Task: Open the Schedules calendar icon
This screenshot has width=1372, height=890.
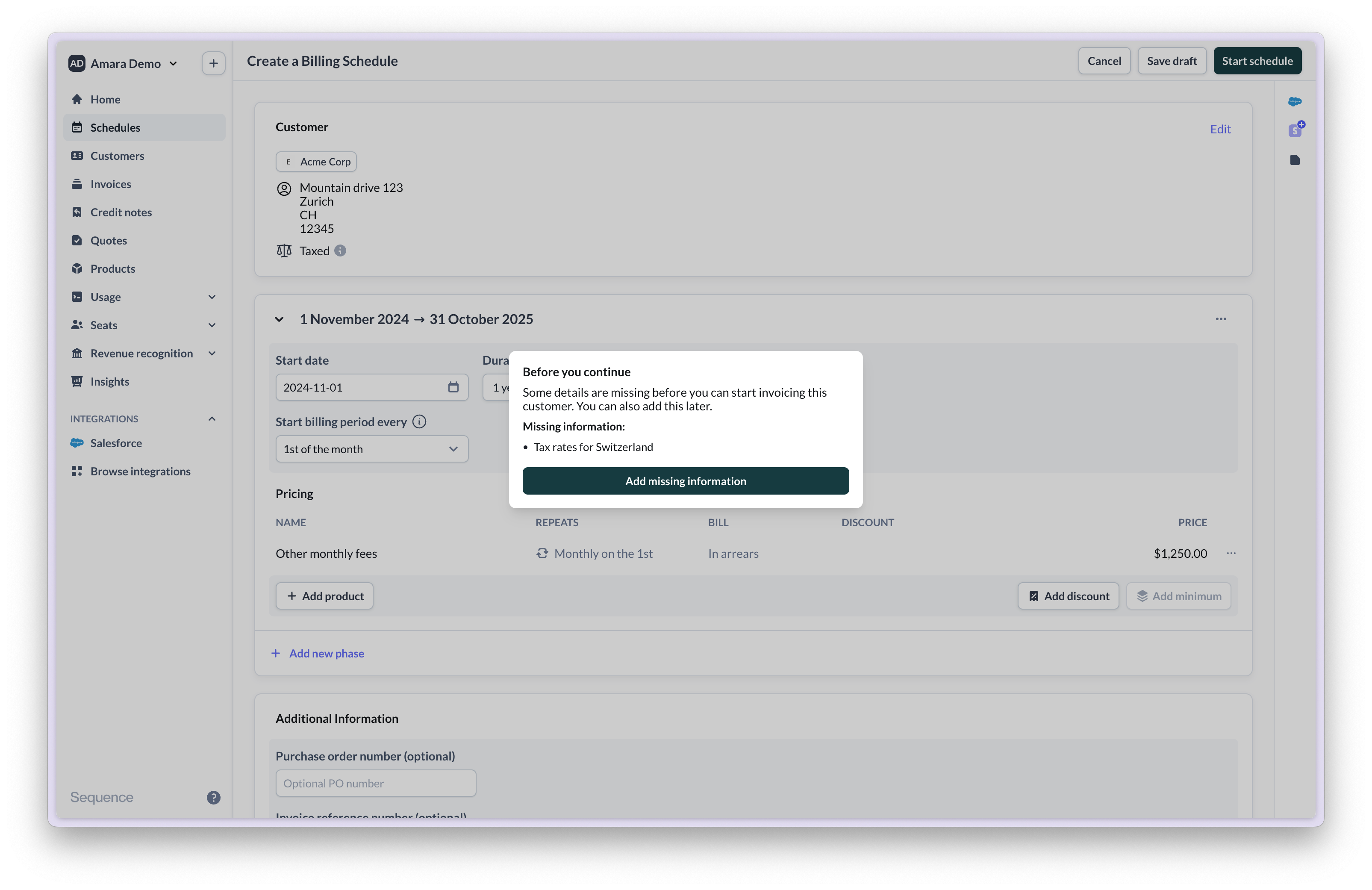Action: pos(77,127)
